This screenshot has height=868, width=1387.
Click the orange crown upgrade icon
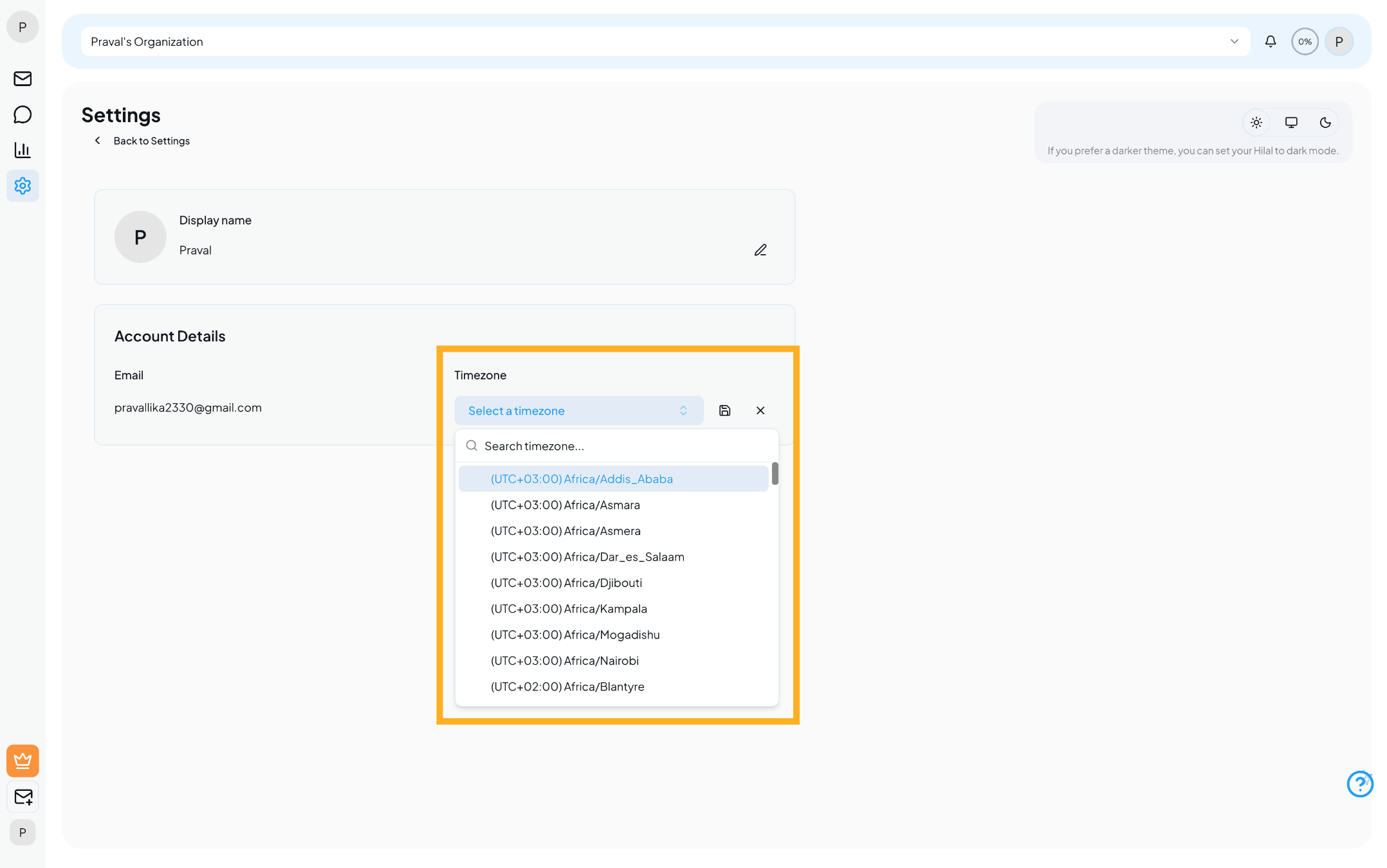[23, 761]
